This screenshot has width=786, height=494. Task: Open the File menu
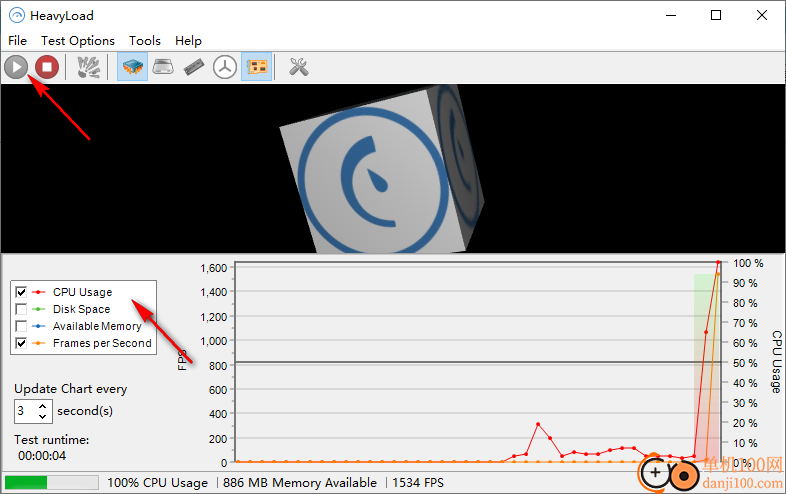18,41
